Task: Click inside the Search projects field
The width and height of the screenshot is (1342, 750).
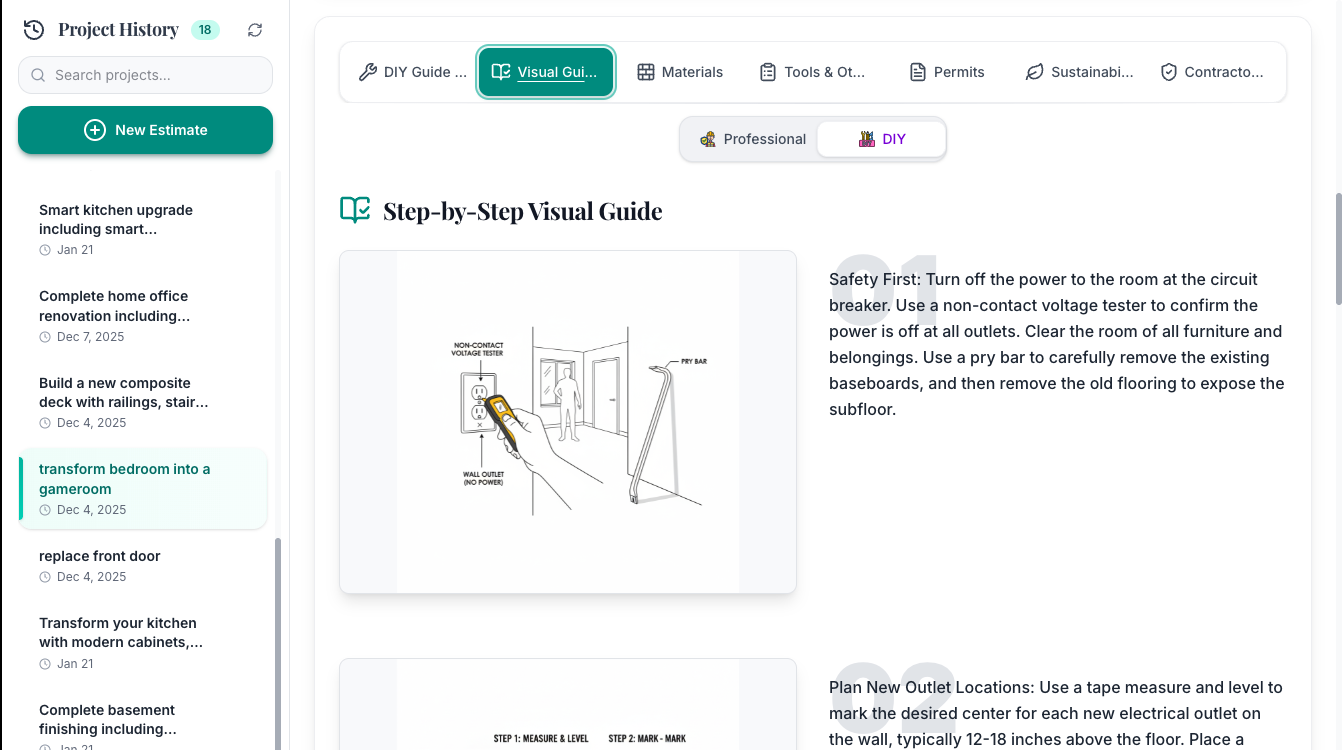Action: coord(145,75)
